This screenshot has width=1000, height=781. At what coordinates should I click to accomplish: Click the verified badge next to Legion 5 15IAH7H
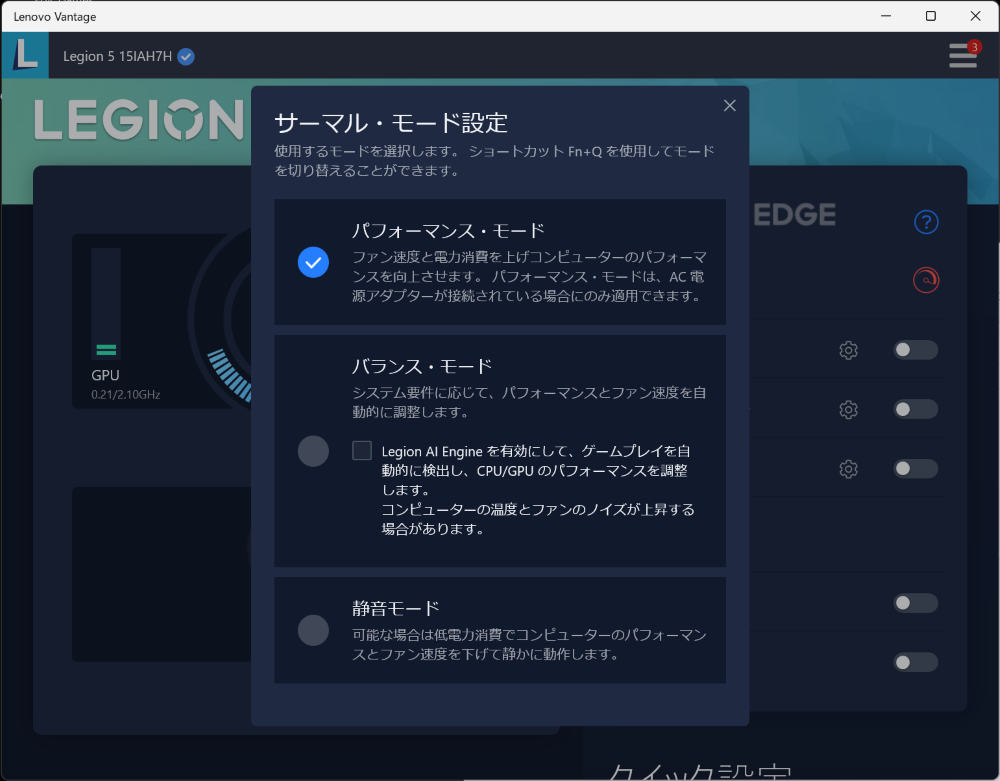pos(186,57)
